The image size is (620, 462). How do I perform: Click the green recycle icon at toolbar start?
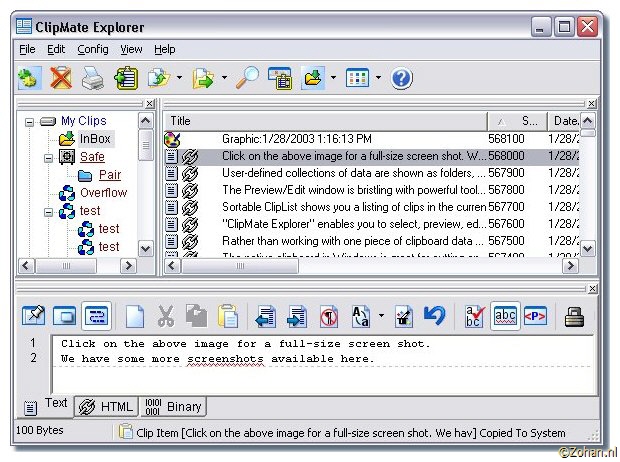pos(30,78)
